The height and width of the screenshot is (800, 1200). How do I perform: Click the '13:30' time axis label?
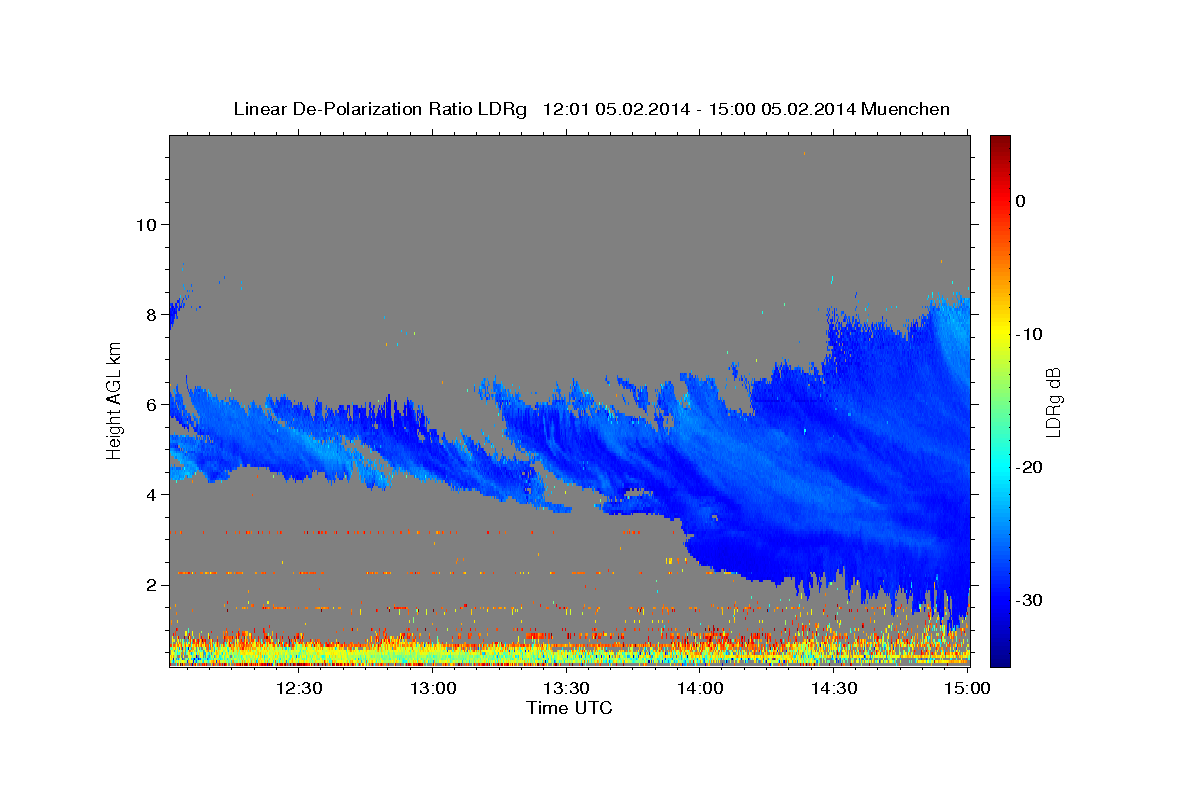point(566,688)
